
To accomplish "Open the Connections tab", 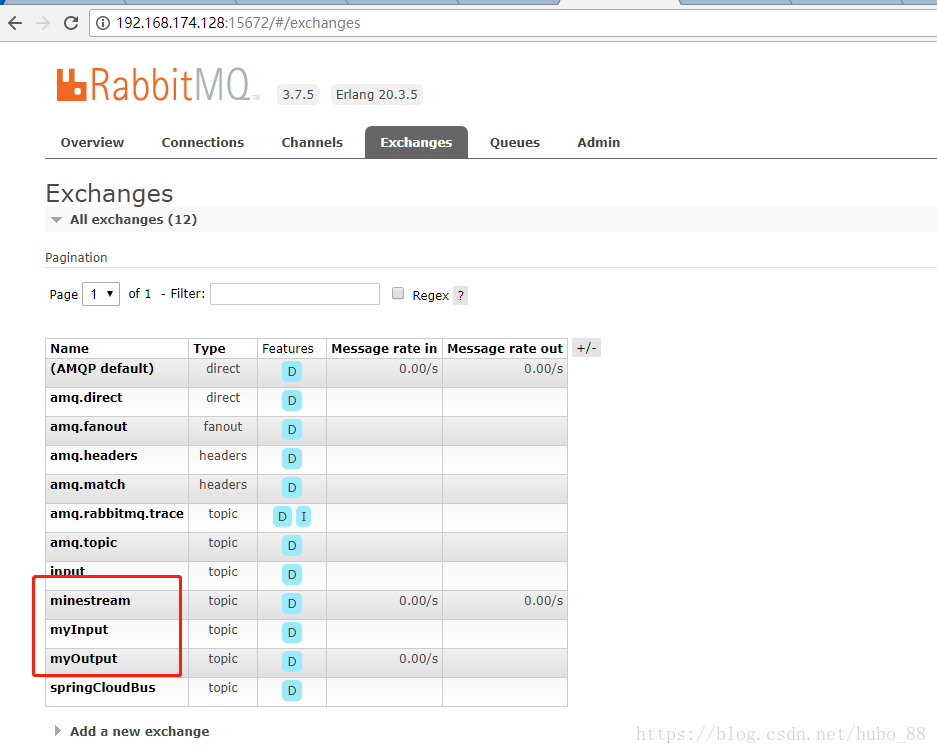I will [x=202, y=143].
